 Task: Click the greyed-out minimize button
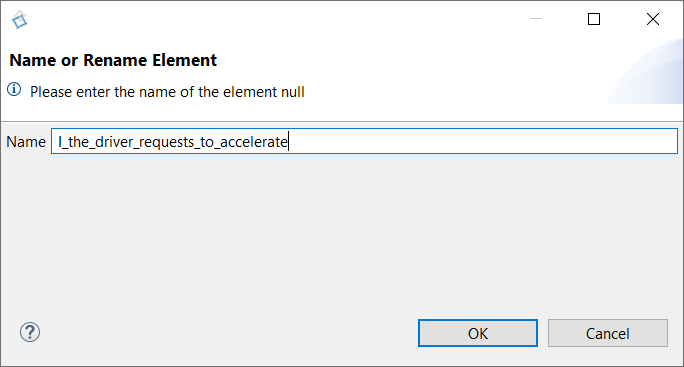click(x=536, y=19)
